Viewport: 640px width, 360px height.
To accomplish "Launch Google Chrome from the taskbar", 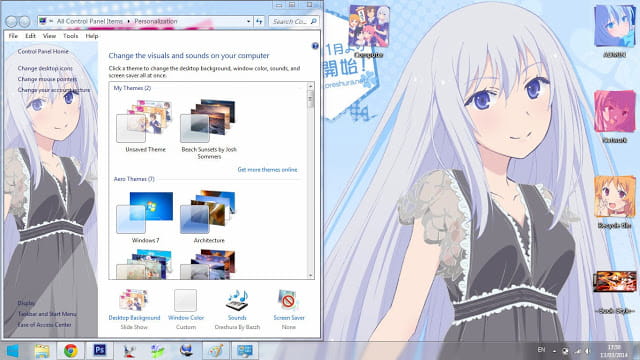I will (x=71, y=351).
